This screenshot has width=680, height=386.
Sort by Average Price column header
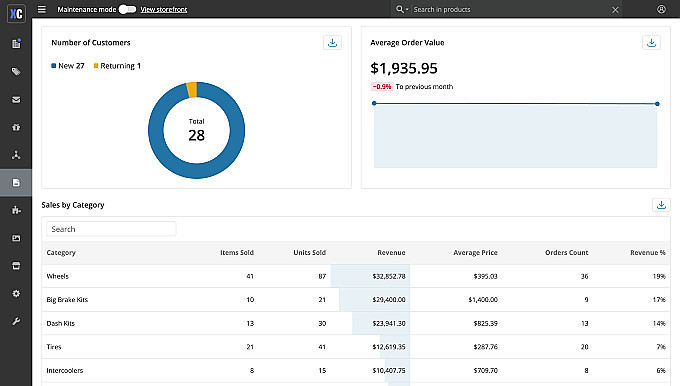(475, 252)
